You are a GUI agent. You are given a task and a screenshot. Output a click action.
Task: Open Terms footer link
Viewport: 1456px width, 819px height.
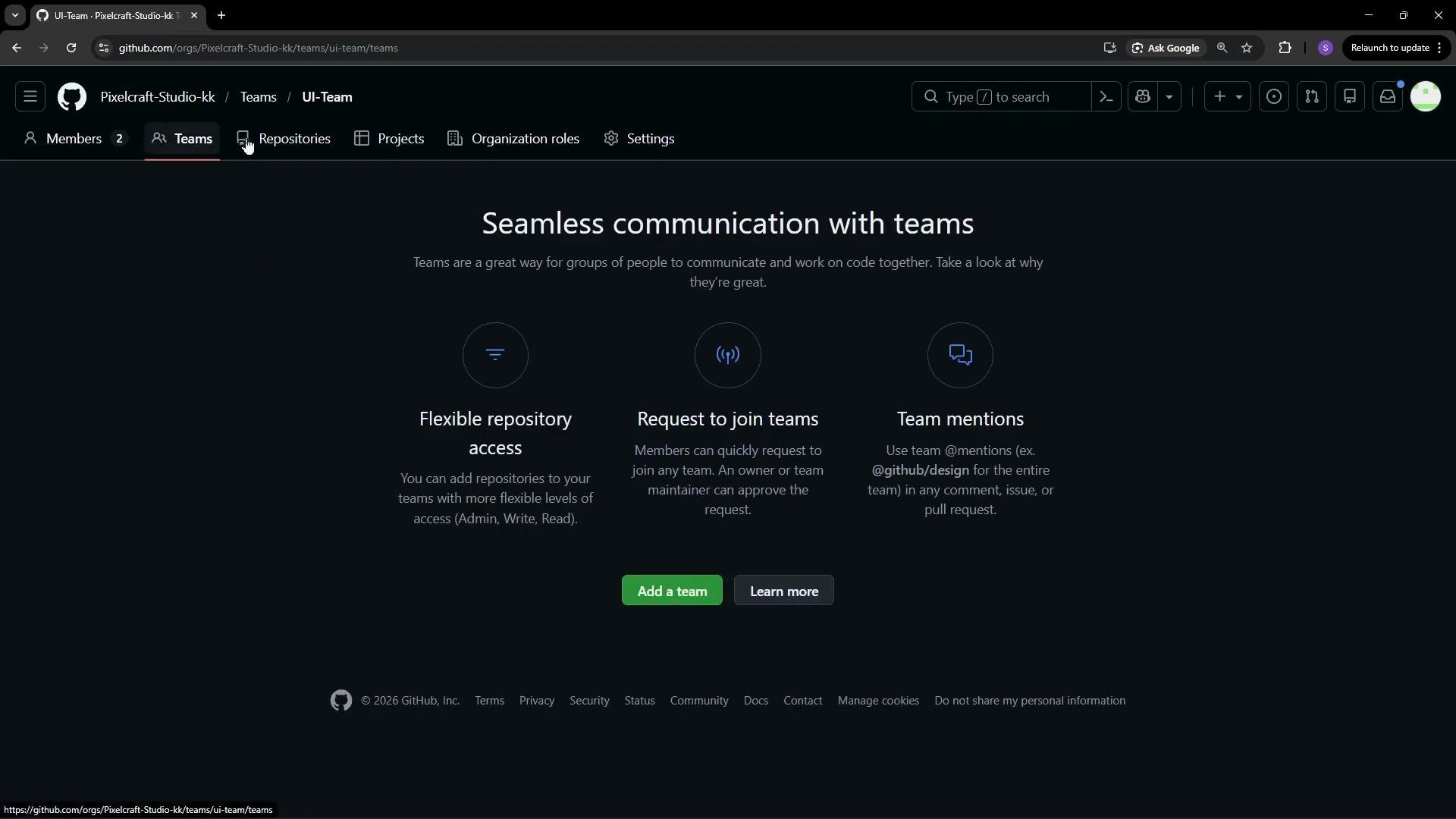pyautogui.click(x=489, y=701)
